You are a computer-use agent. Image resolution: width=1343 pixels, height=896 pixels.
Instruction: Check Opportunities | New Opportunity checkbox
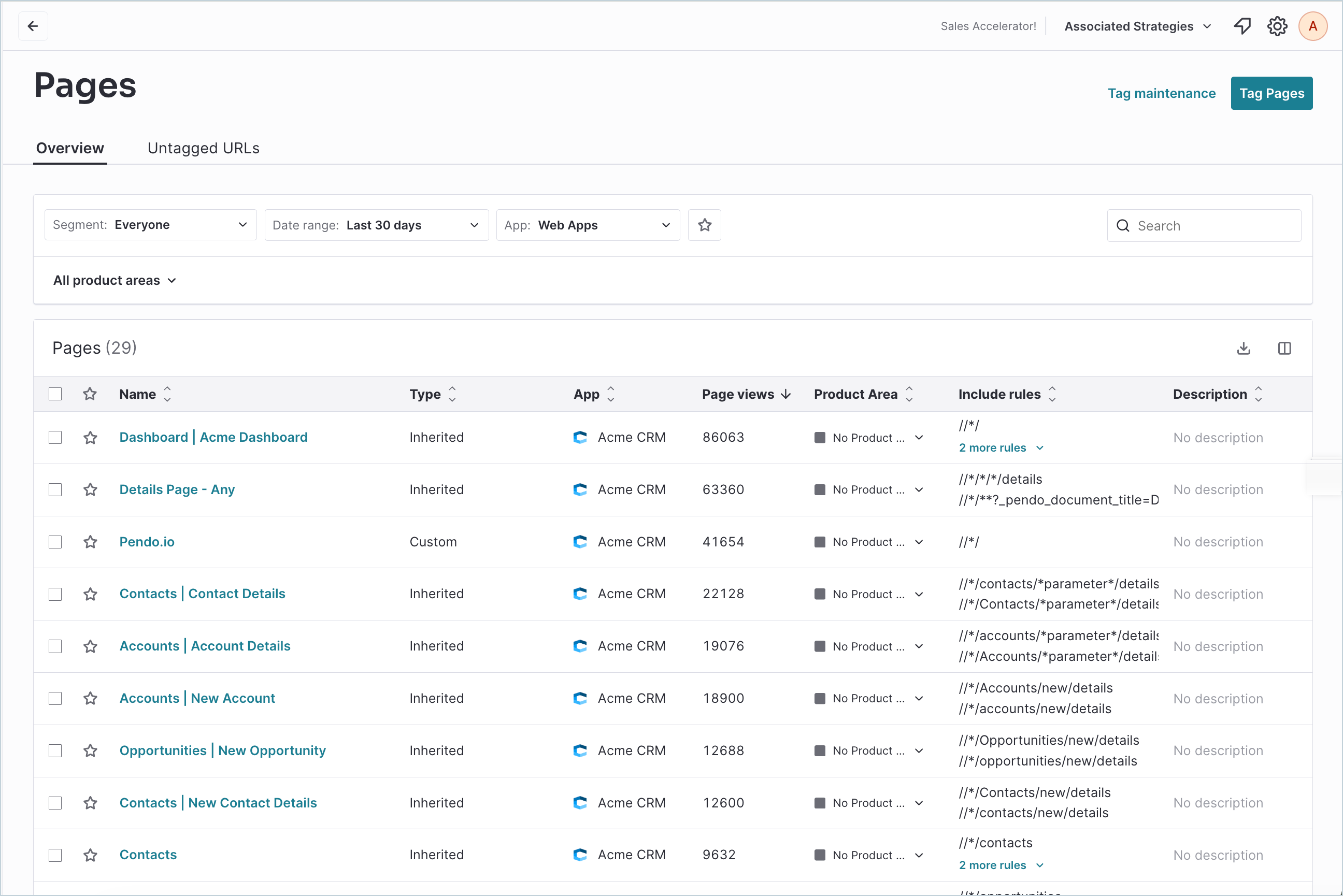55,751
